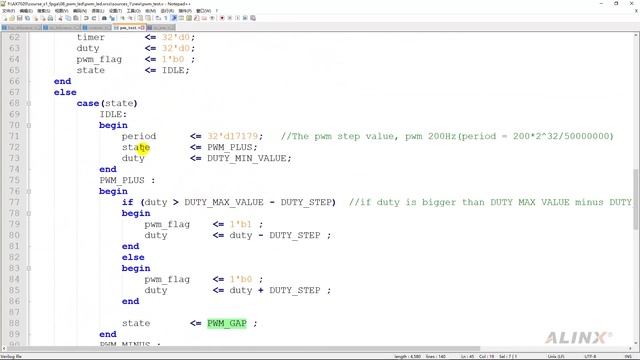This screenshot has height=360, width=640.
Task: Click the Open file toolbar icon
Action: [x=12, y=18]
